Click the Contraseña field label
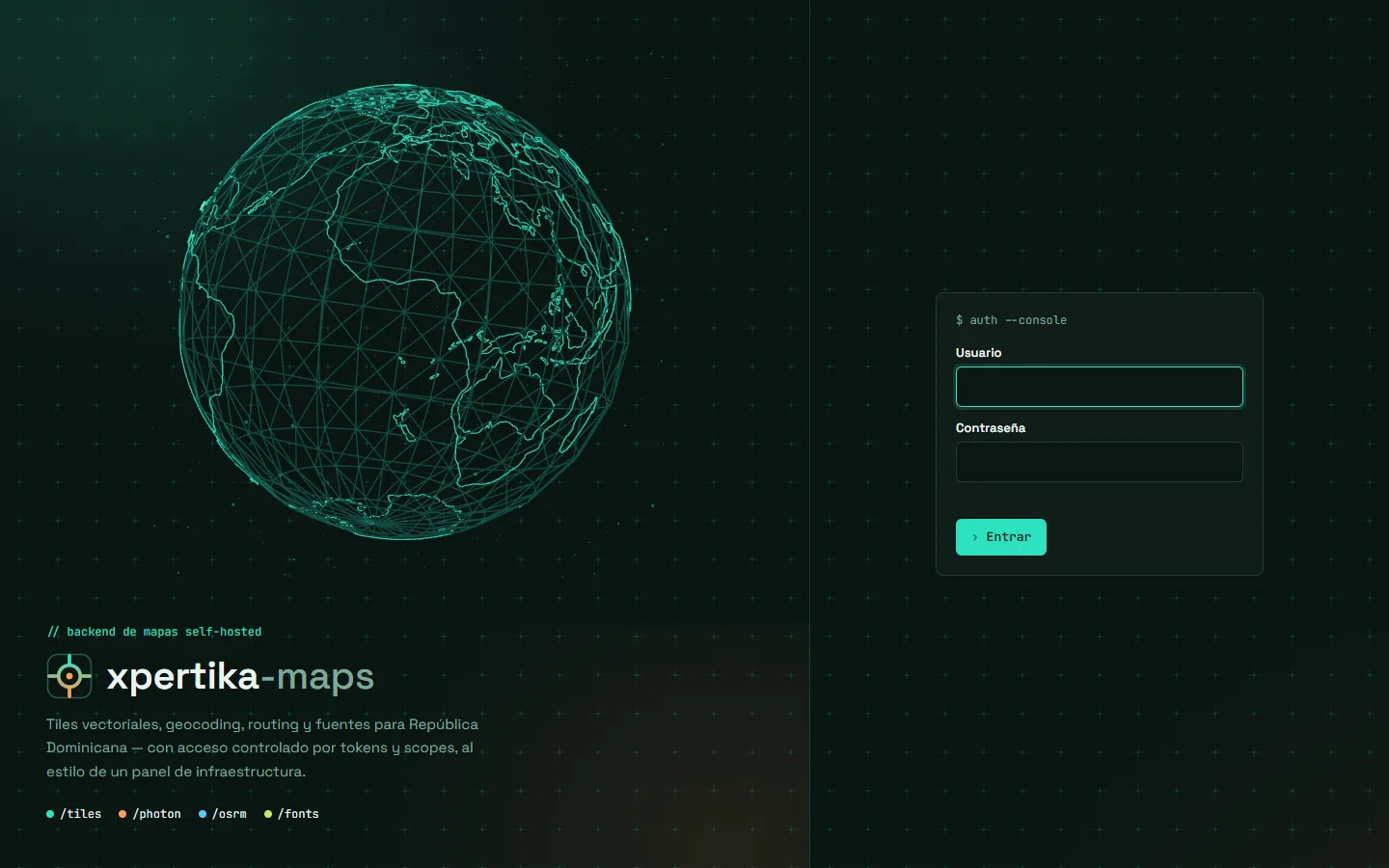1389x868 pixels. pos(990,428)
